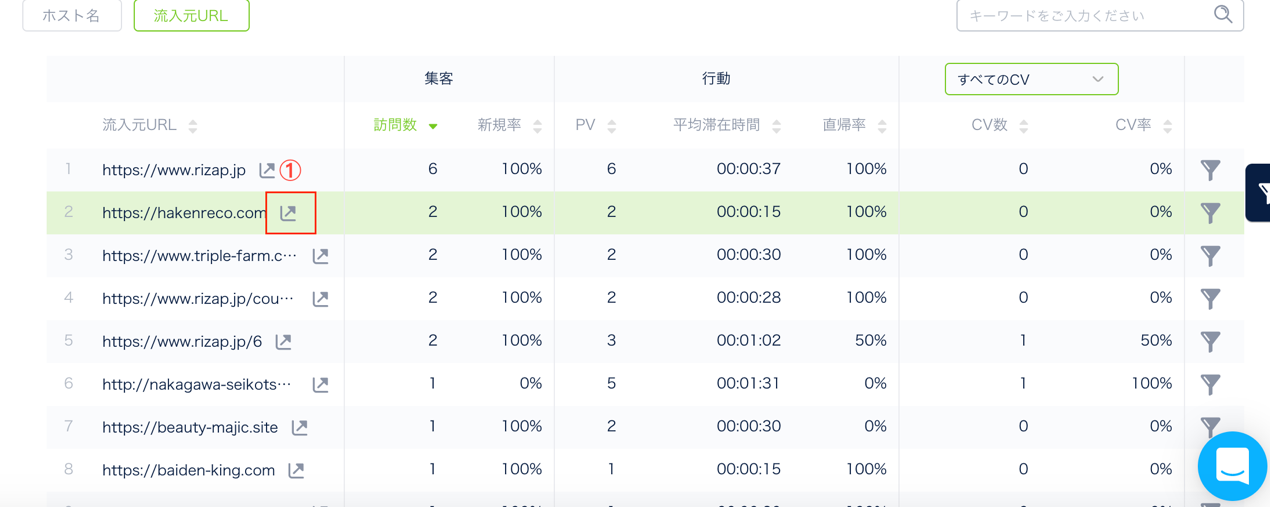The width and height of the screenshot is (1270, 507).
Task: Open the chat support bubble
Action: [1232, 466]
